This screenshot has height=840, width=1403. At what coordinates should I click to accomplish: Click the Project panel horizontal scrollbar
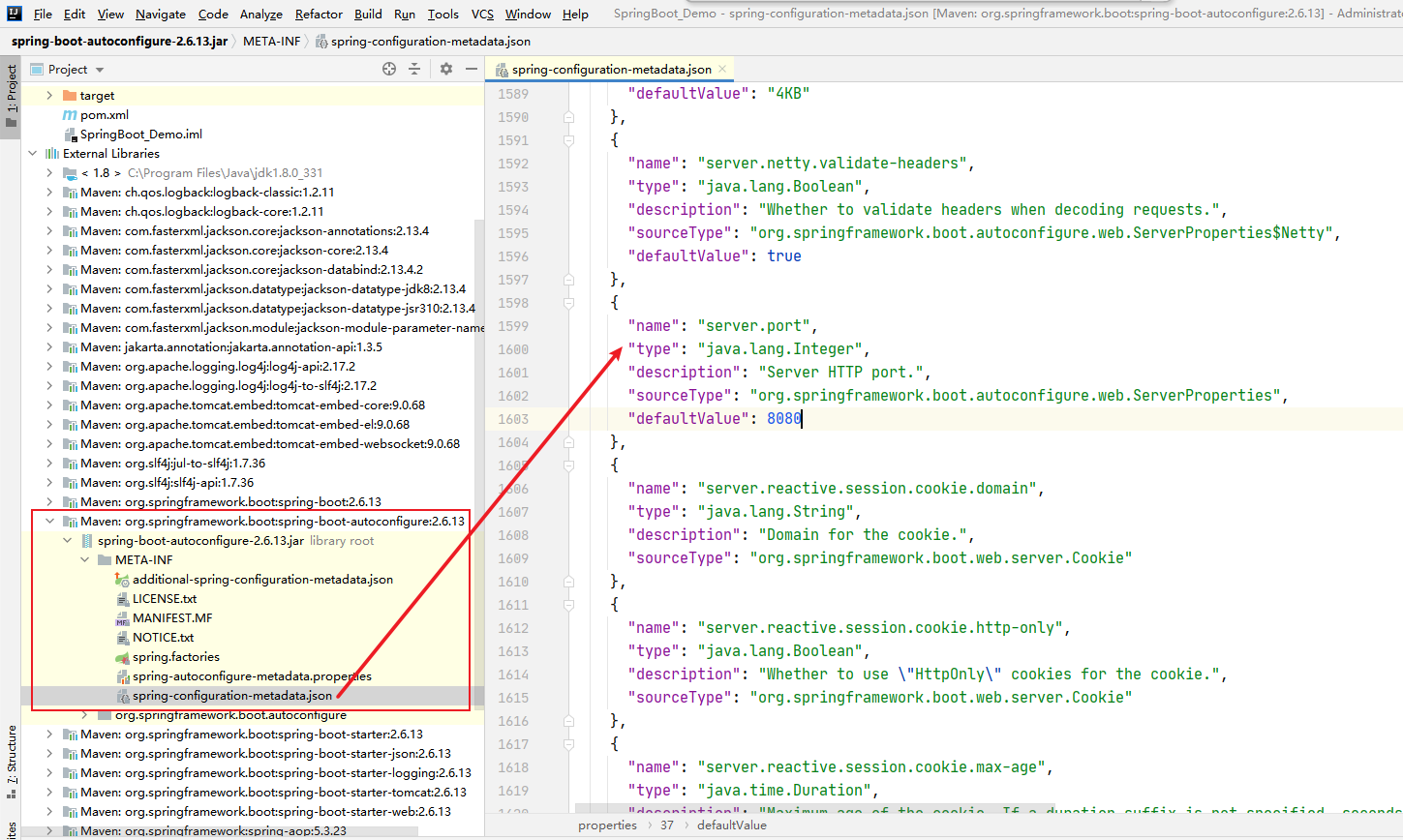click(x=220, y=830)
